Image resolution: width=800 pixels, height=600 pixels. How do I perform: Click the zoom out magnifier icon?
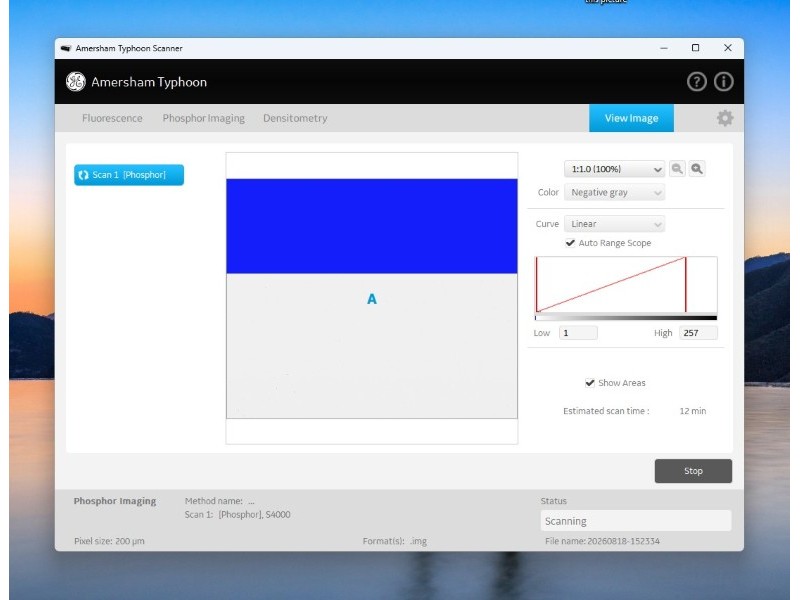(x=677, y=168)
